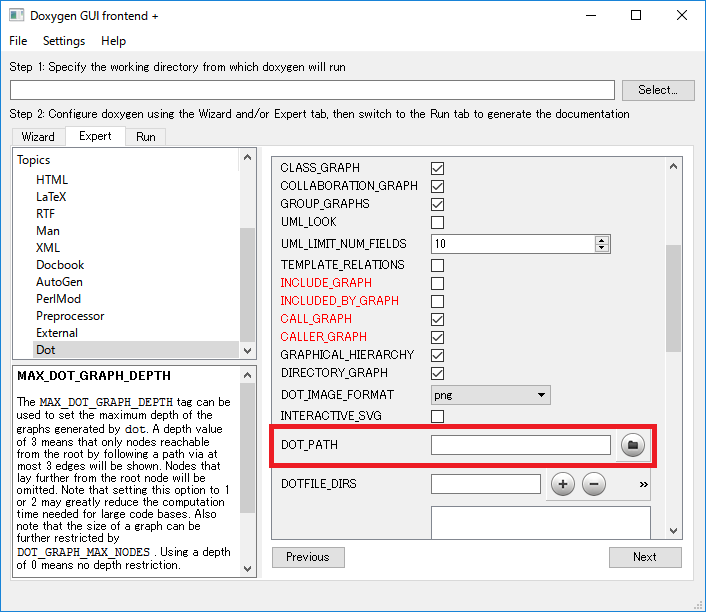Check the INCLUDED_BY_GRAPH option
The width and height of the screenshot is (706, 612).
pos(437,301)
